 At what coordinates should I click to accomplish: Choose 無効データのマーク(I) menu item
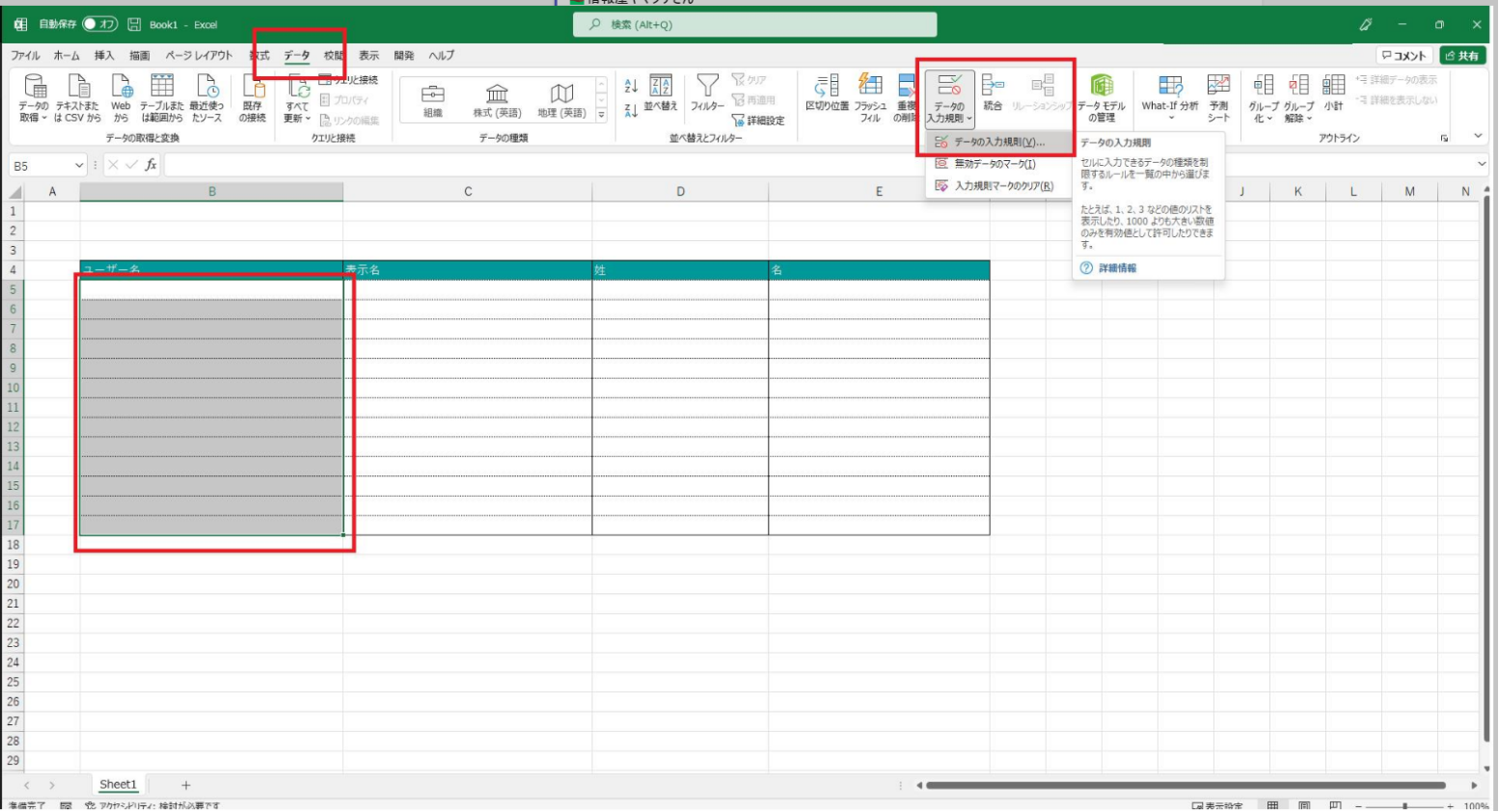pyautogui.click(x=998, y=164)
